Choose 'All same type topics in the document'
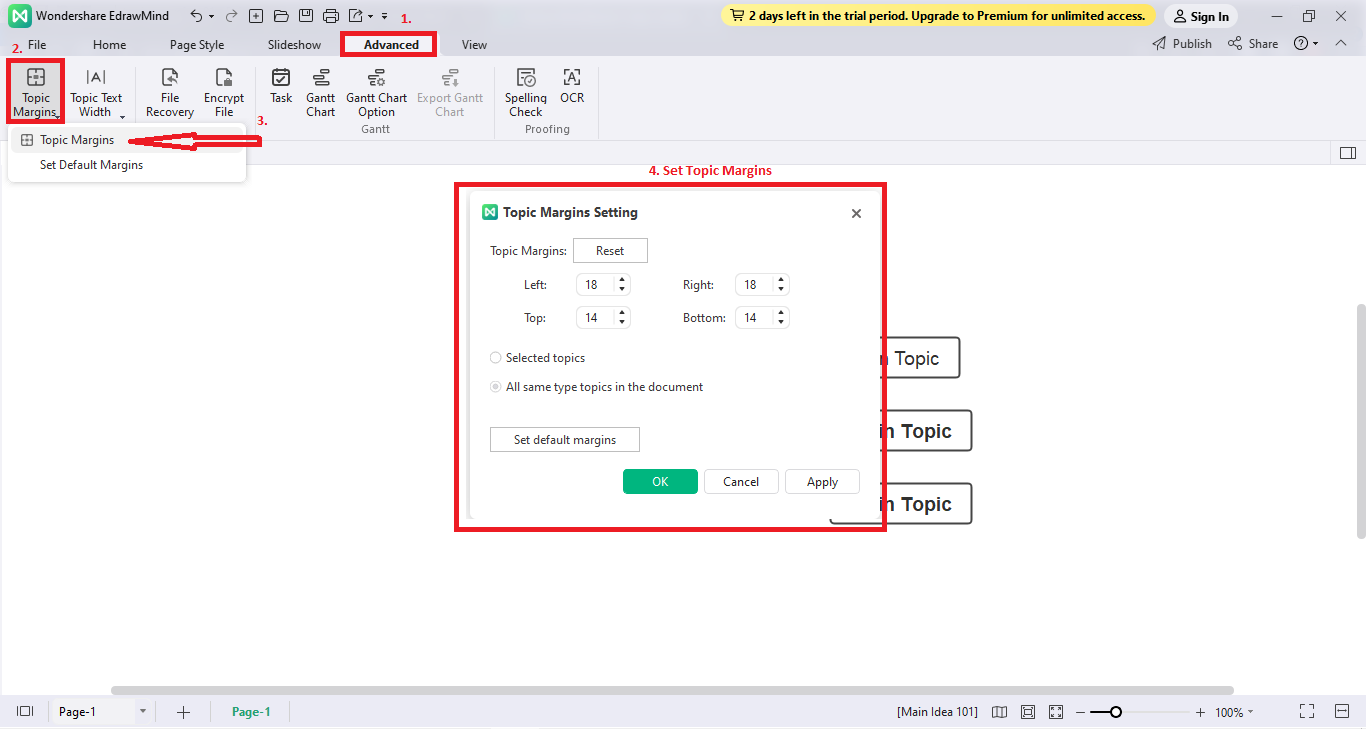 pos(496,387)
